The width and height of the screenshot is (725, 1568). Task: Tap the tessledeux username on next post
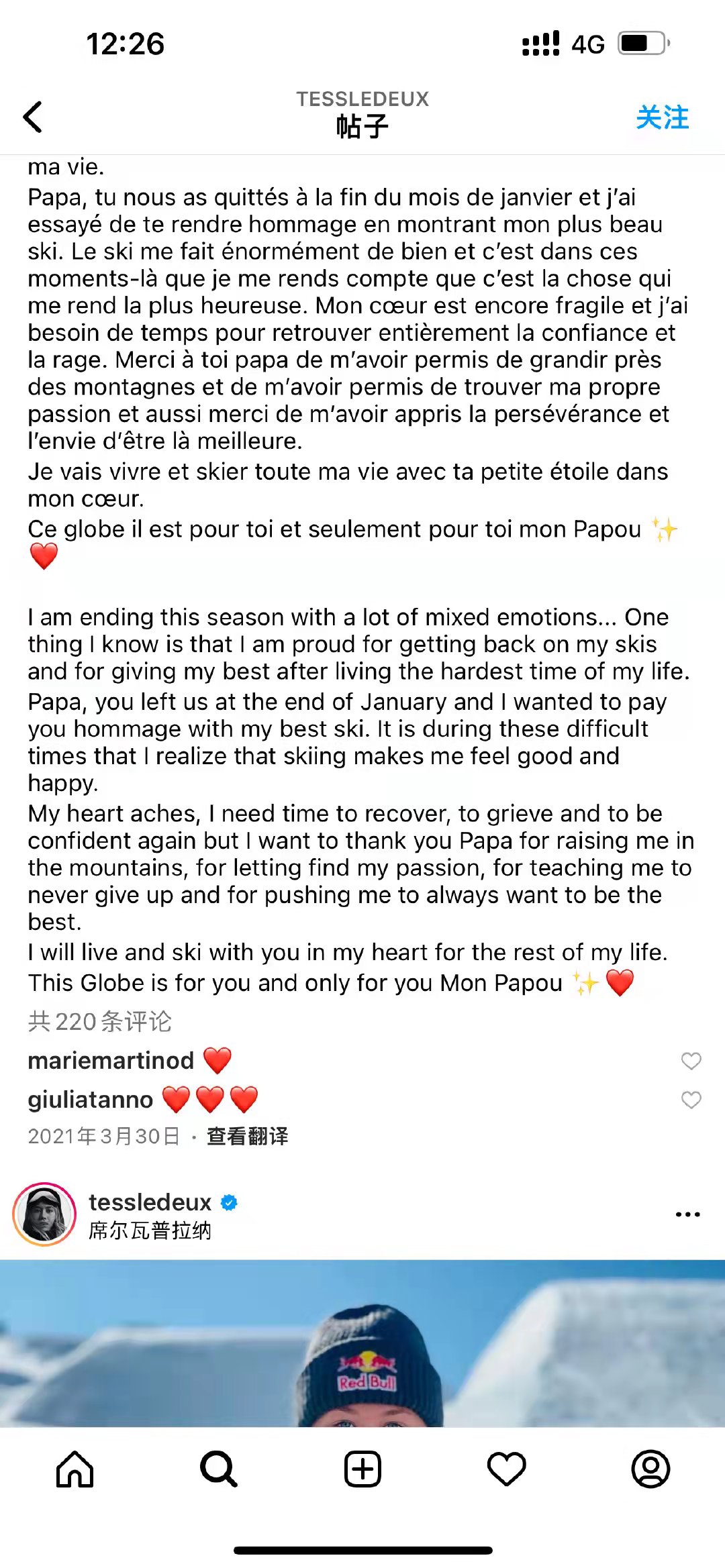(x=150, y=1202)
